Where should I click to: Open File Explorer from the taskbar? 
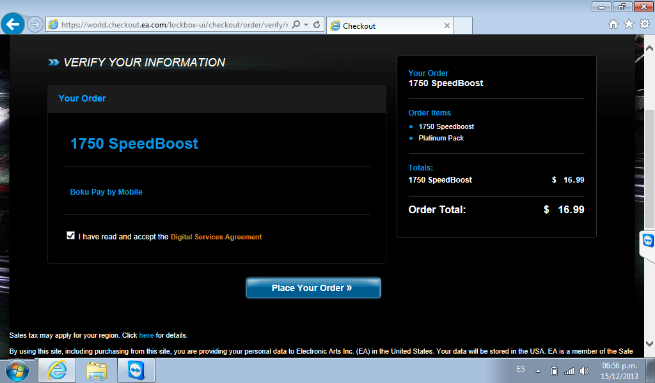pyautogui.click(x=96, y=370)
